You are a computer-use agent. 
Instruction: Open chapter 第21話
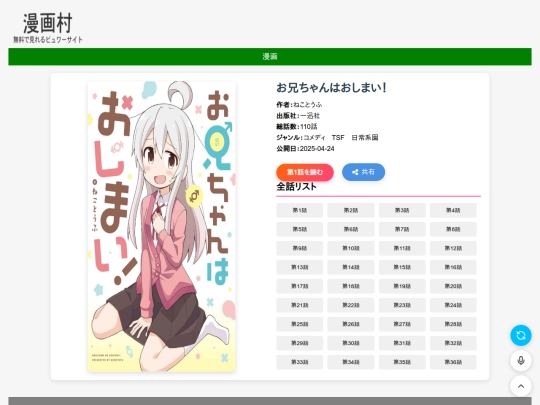tap(300, 305)
